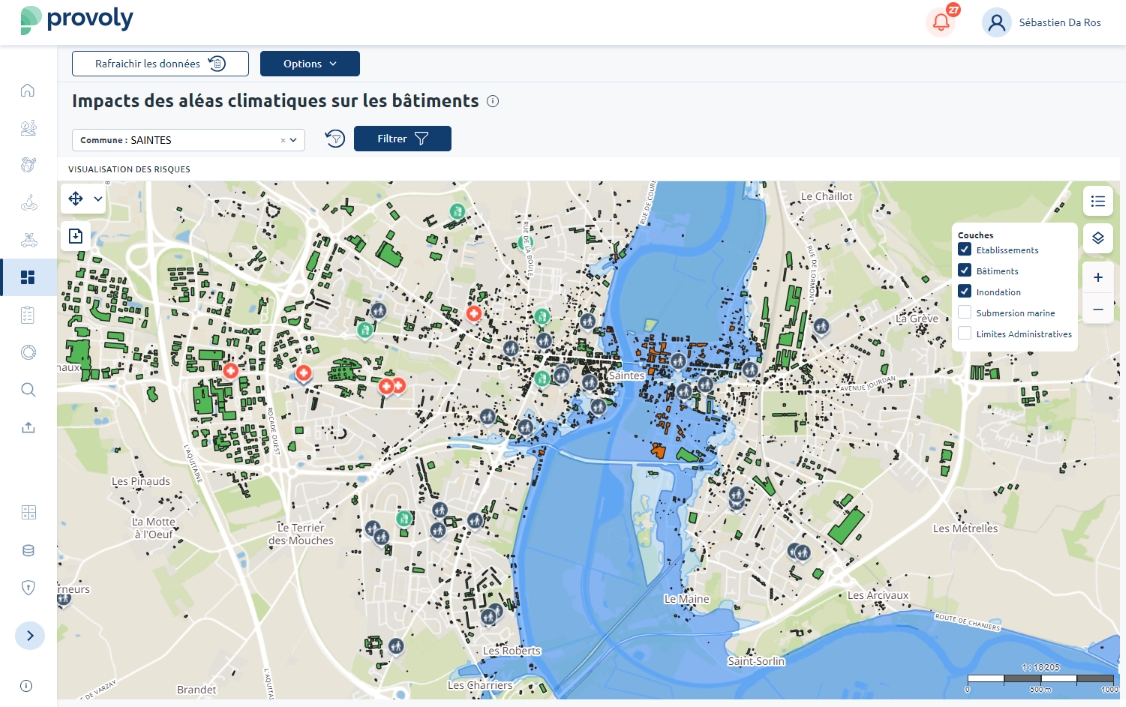Click the map scale bar
Image resolution: width=1126 pixels, height=707 pixels.
click(1041, 678)
